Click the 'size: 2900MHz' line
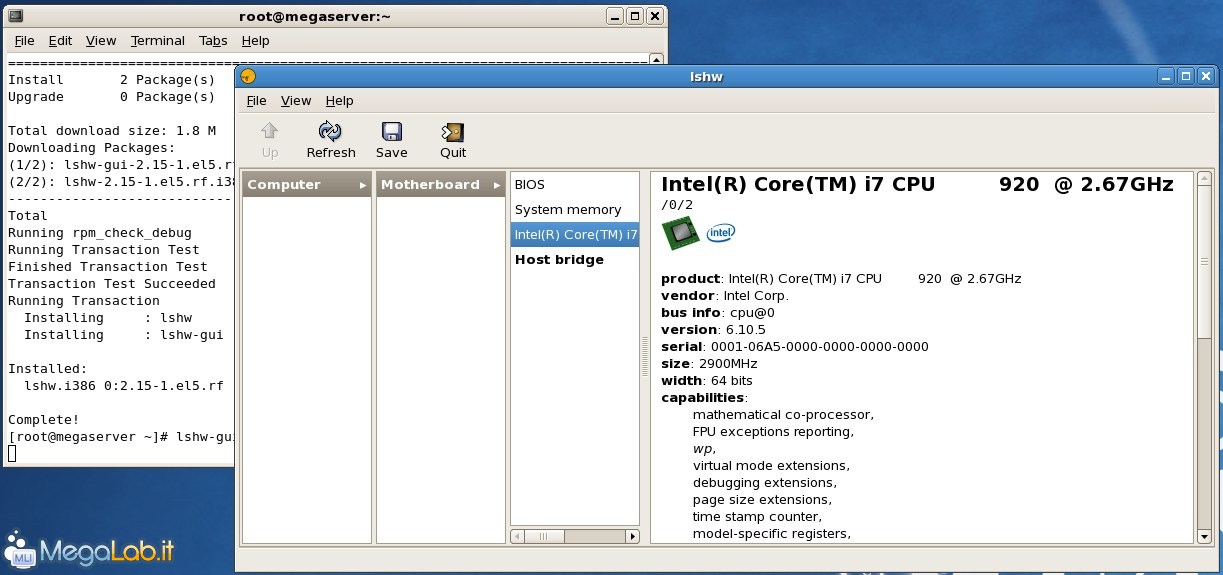 [709, 364]
